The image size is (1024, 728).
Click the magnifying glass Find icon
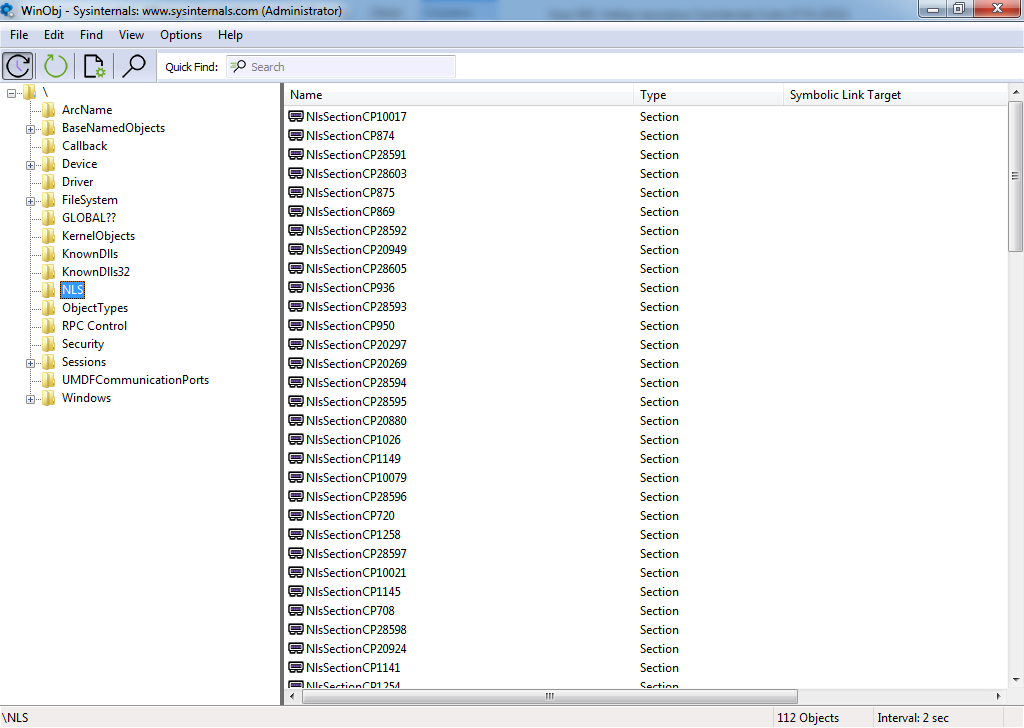pyautogui.click(x=133, y=66)
